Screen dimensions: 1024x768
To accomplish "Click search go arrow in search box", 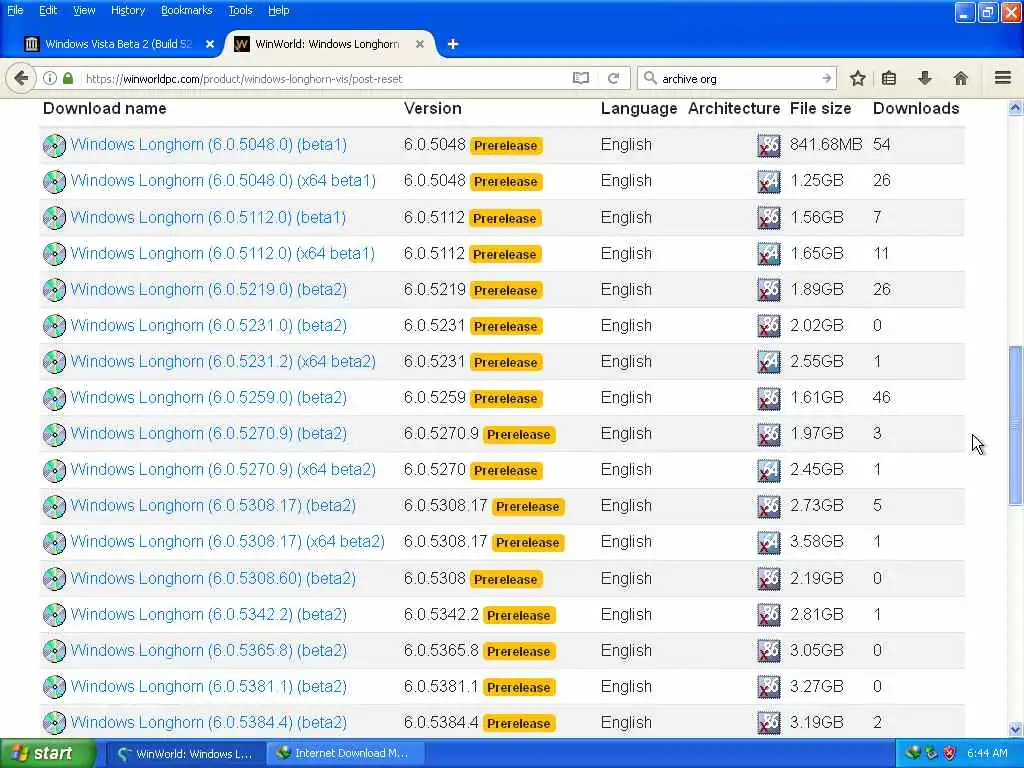I will [x=826, y=78].
